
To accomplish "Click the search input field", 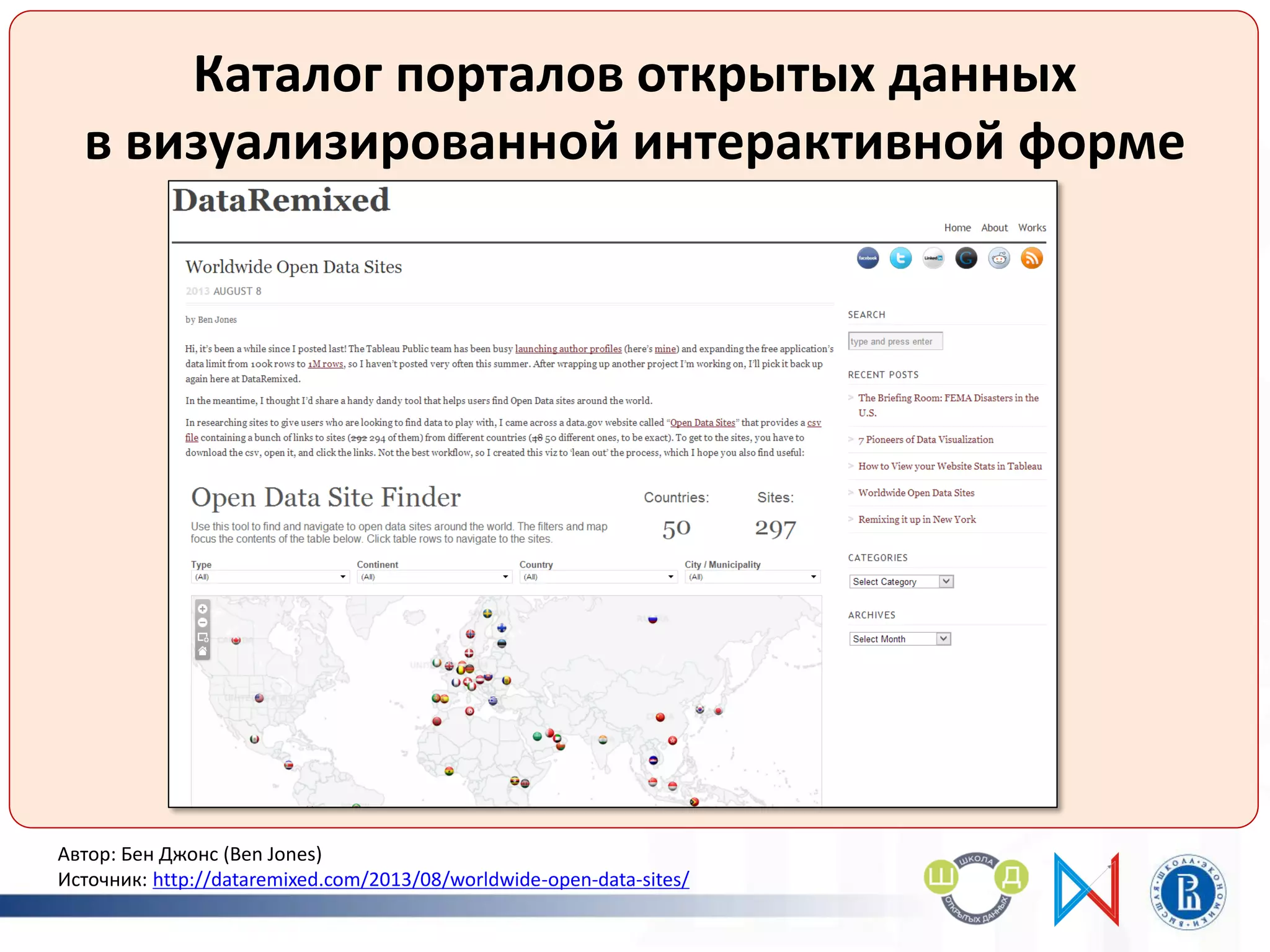I will click(x=895, y=341).
